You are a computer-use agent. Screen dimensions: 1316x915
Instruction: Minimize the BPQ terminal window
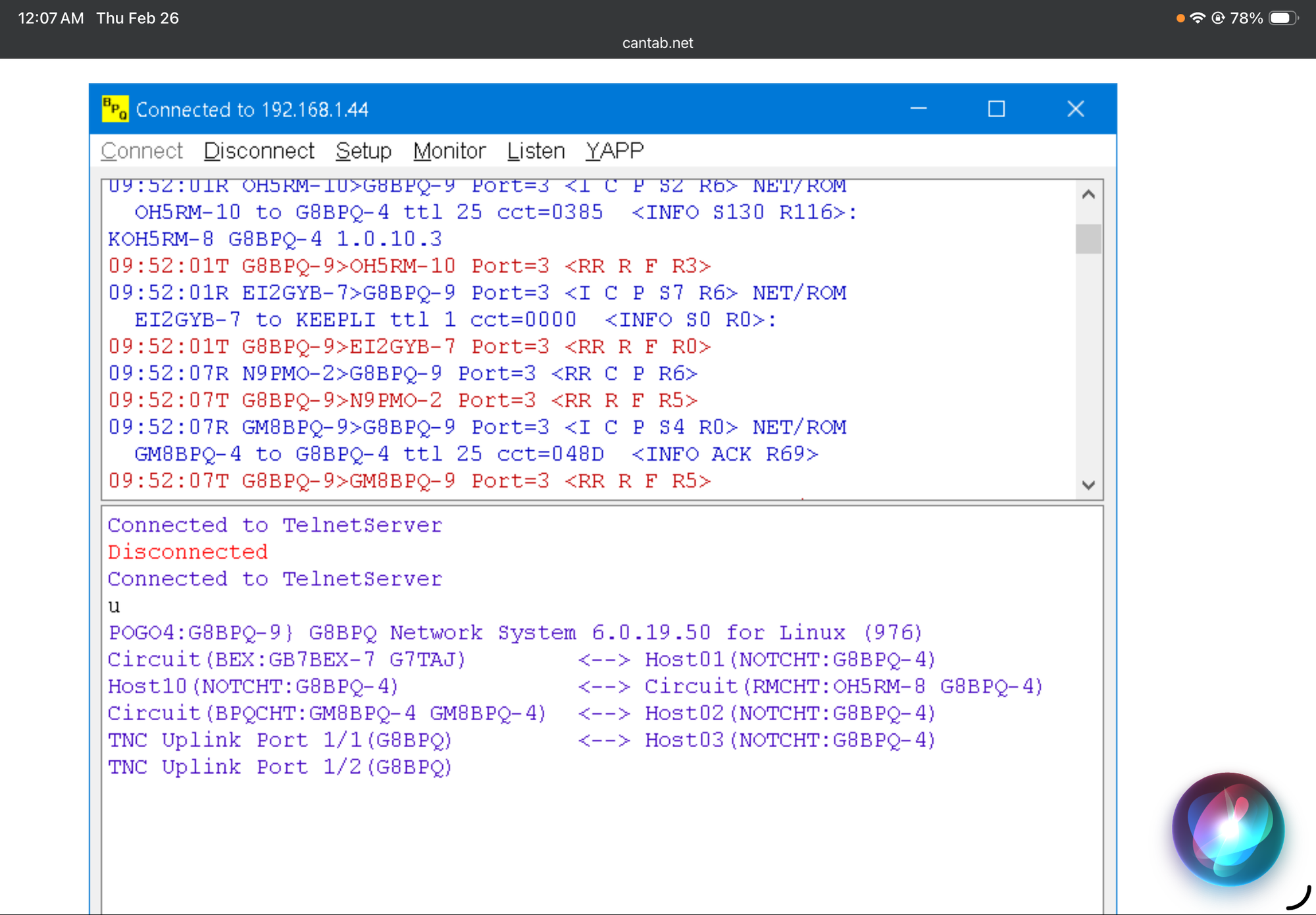point(919,109)
